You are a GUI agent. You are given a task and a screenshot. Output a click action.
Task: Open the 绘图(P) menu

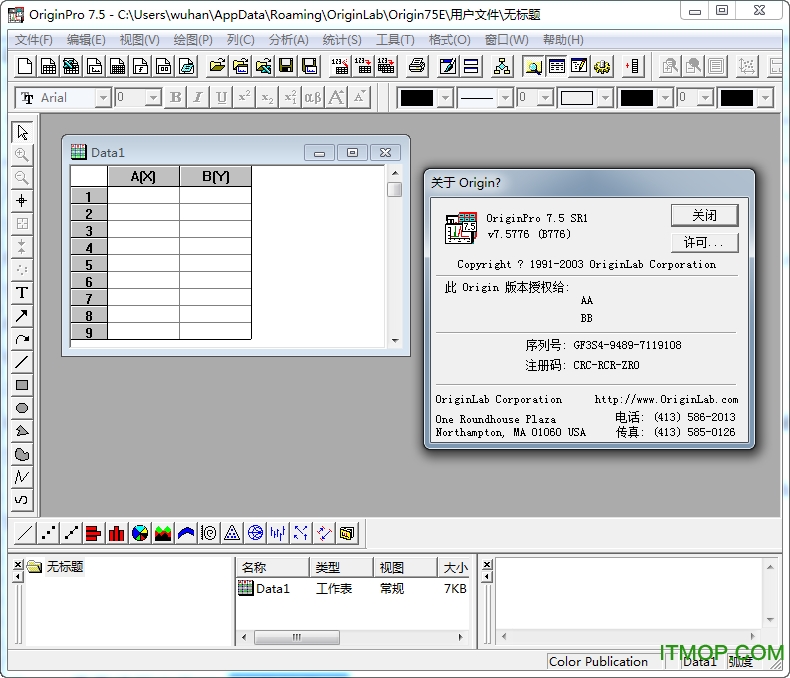(193, 40)
